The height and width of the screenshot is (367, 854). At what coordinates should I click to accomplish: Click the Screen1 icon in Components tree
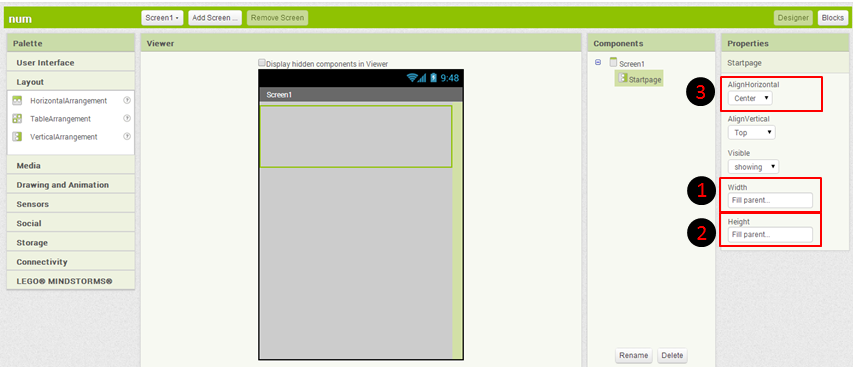pos(613,62)
